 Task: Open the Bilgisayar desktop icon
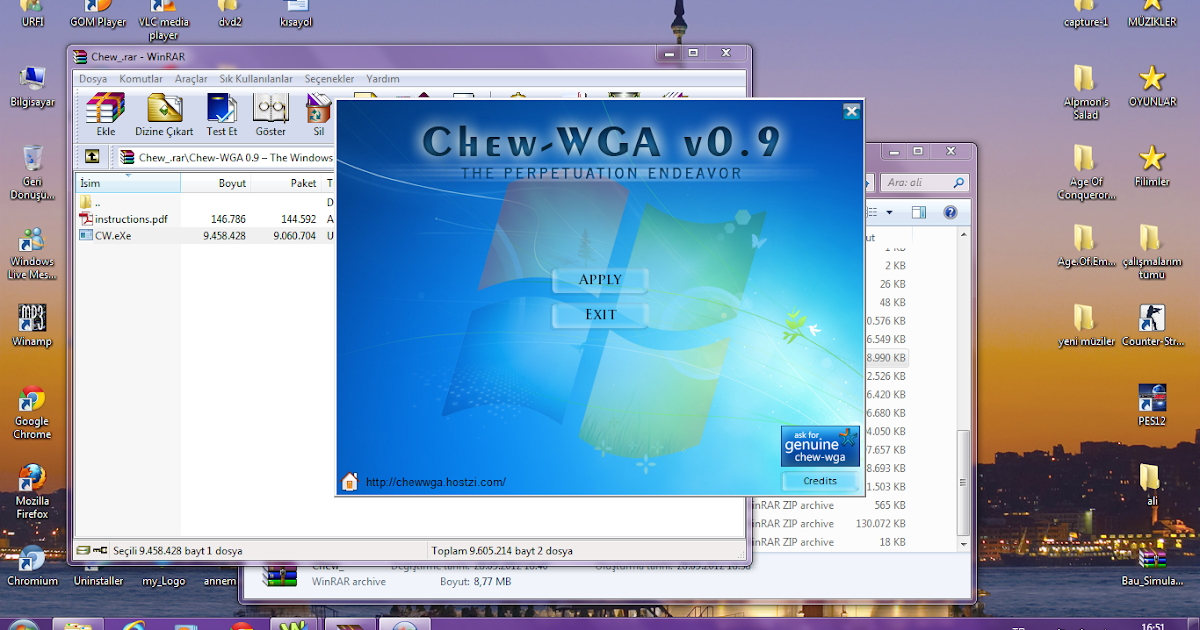[32, 86]
